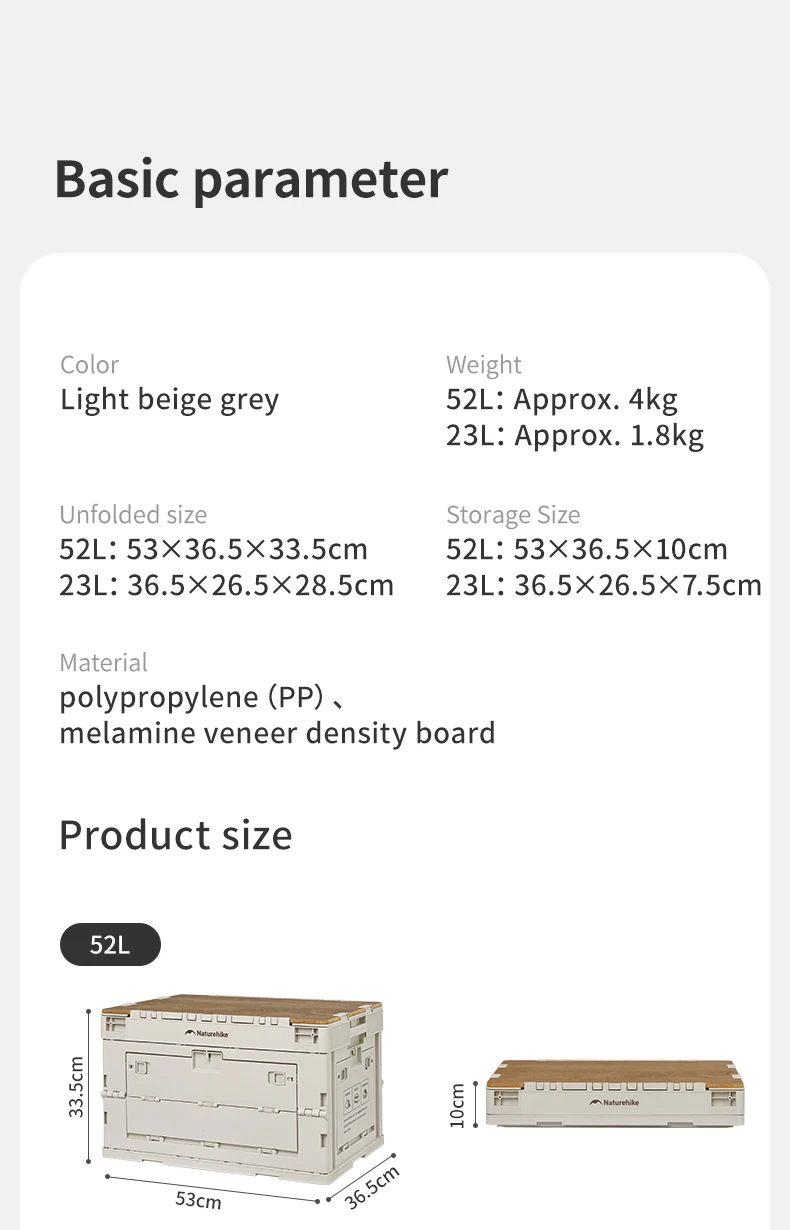Click the 33.5cm height dimension label
This screenshot has width=790, height=1230.
point(77,1088)
